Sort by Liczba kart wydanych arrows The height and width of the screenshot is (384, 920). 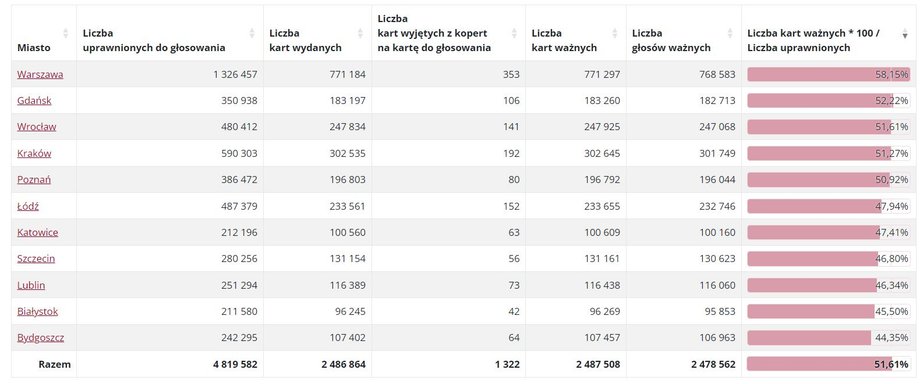[361, 33]
